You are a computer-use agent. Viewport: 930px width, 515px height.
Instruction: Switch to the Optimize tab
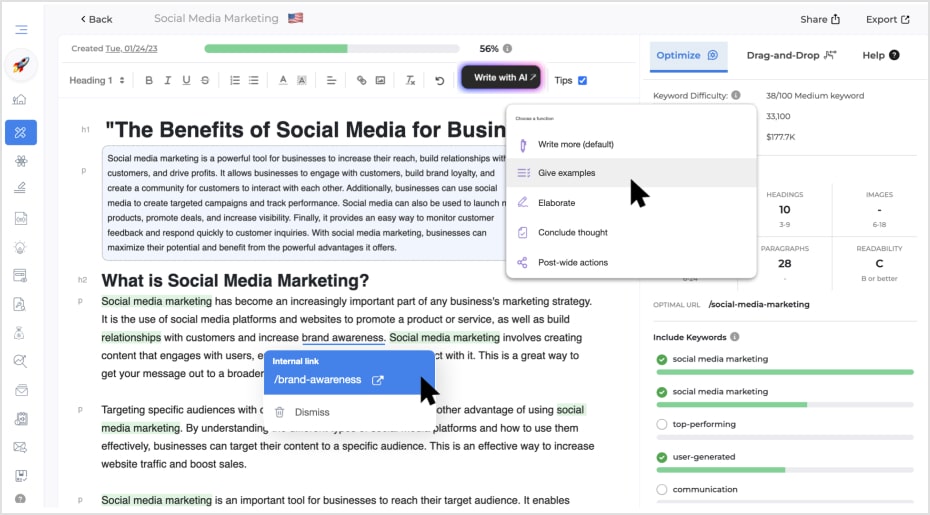pos(688,55)
